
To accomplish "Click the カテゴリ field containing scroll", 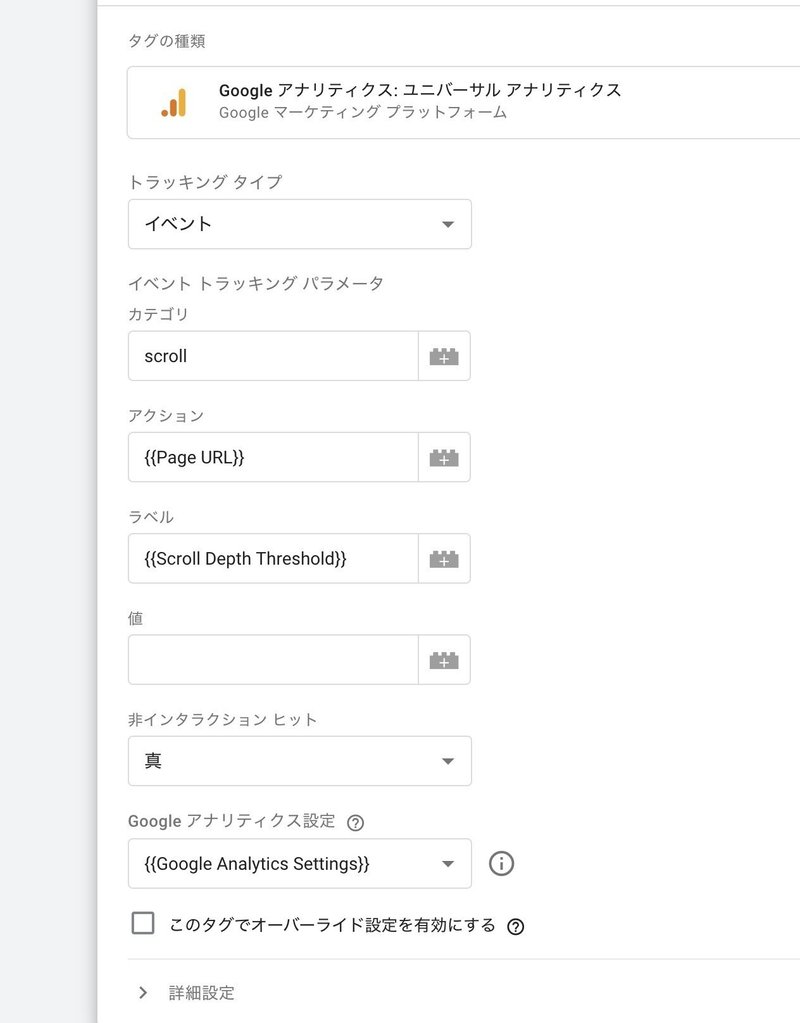I will point(270,355).
